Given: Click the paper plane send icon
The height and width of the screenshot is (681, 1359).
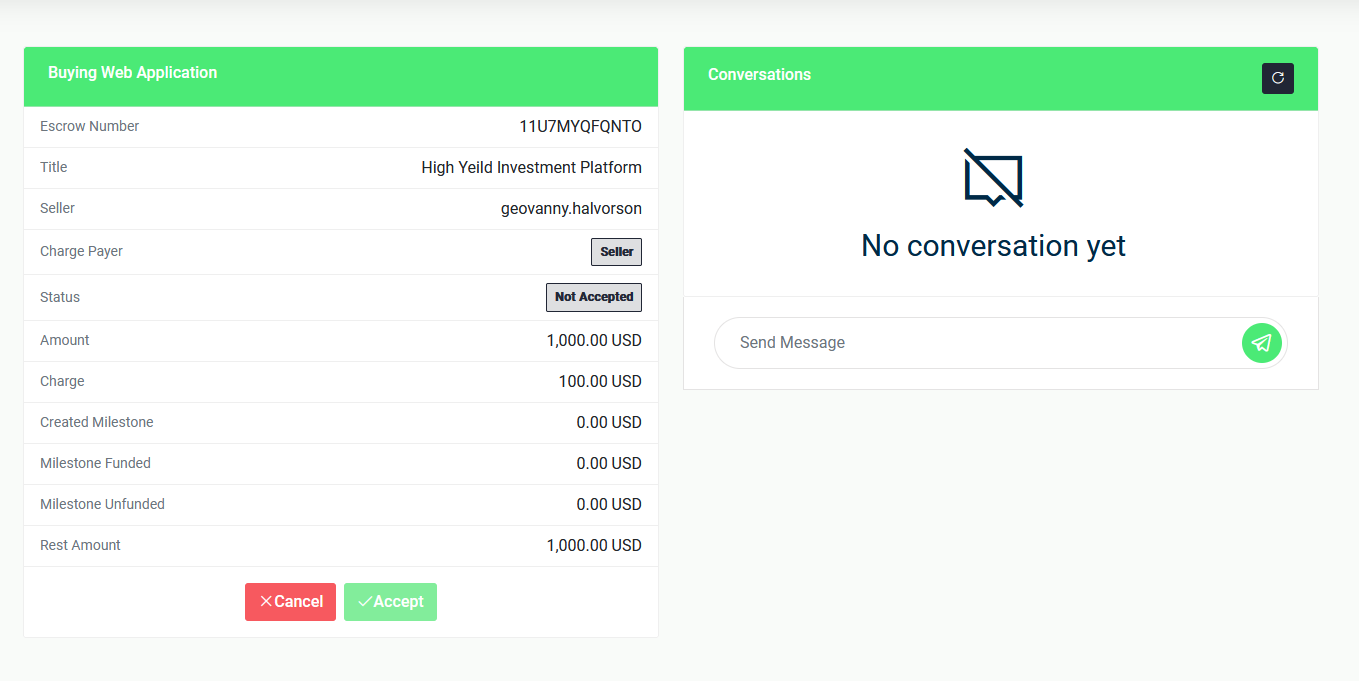Looking at the screenshot, I should point(1261,343).
